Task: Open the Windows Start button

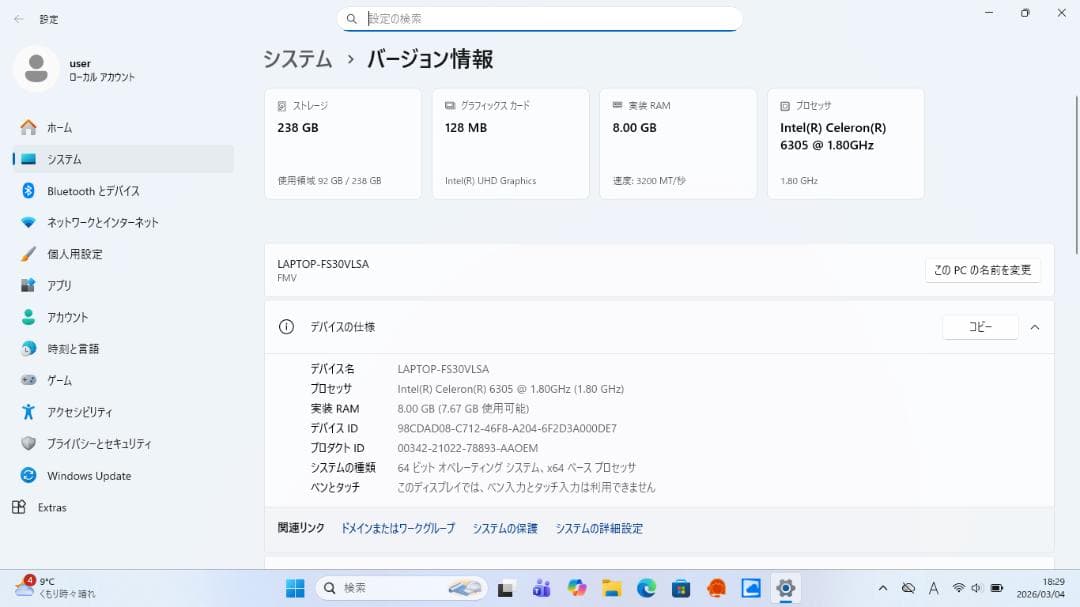Action: coord(295,588)
